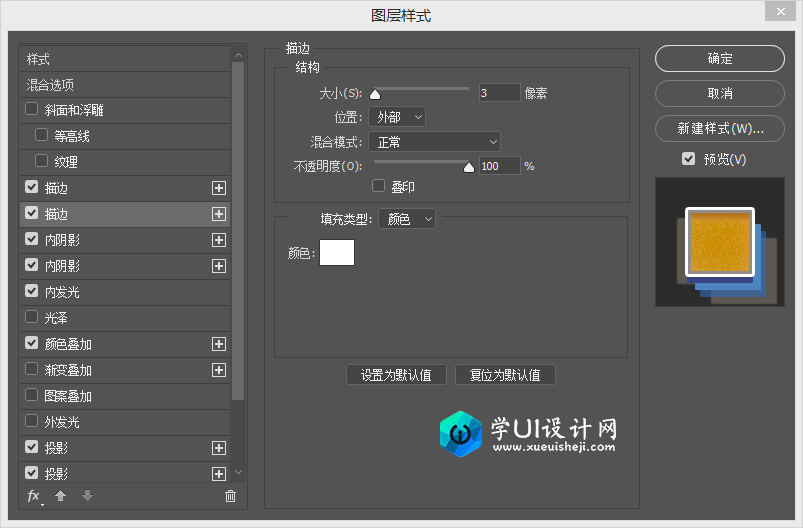Uncheck the 预览(V) checkbox
Image resolution: width=803 pixels, height=528 pixels.
[x=688, y=159]
